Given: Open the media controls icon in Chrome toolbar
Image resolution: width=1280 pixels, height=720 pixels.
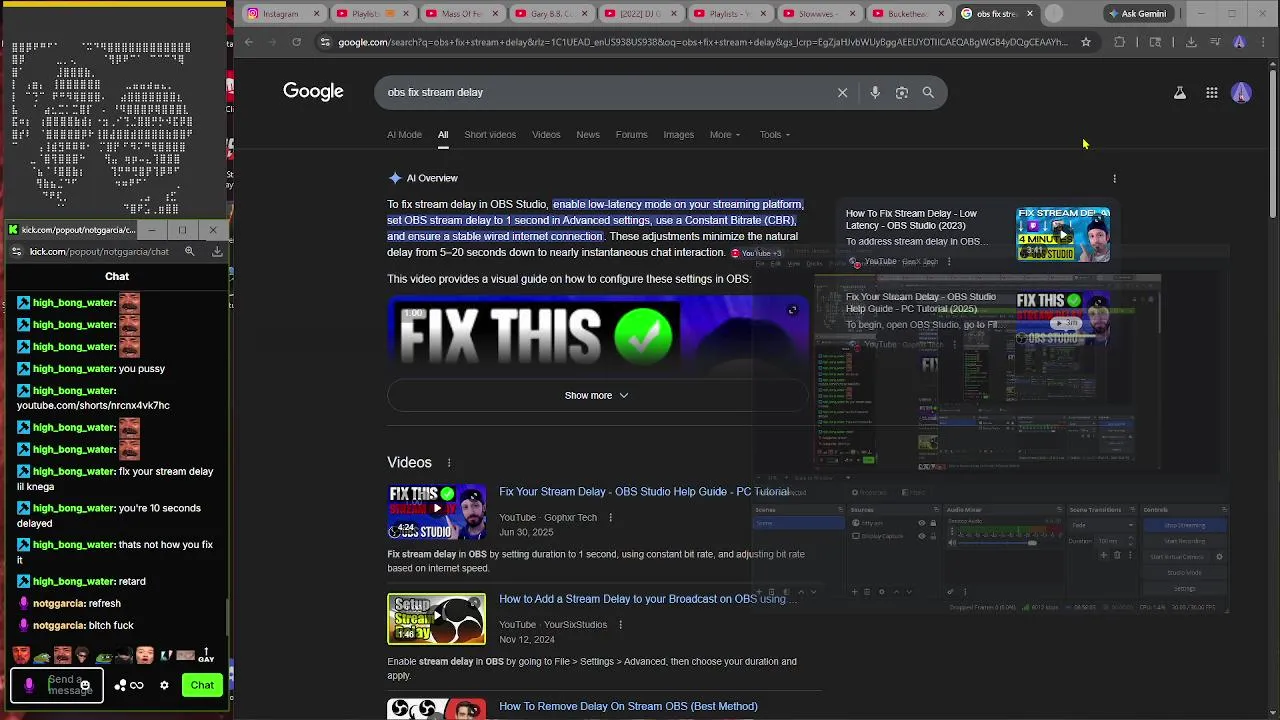Looking at the screenshot, I should (x=1215, y=42).
